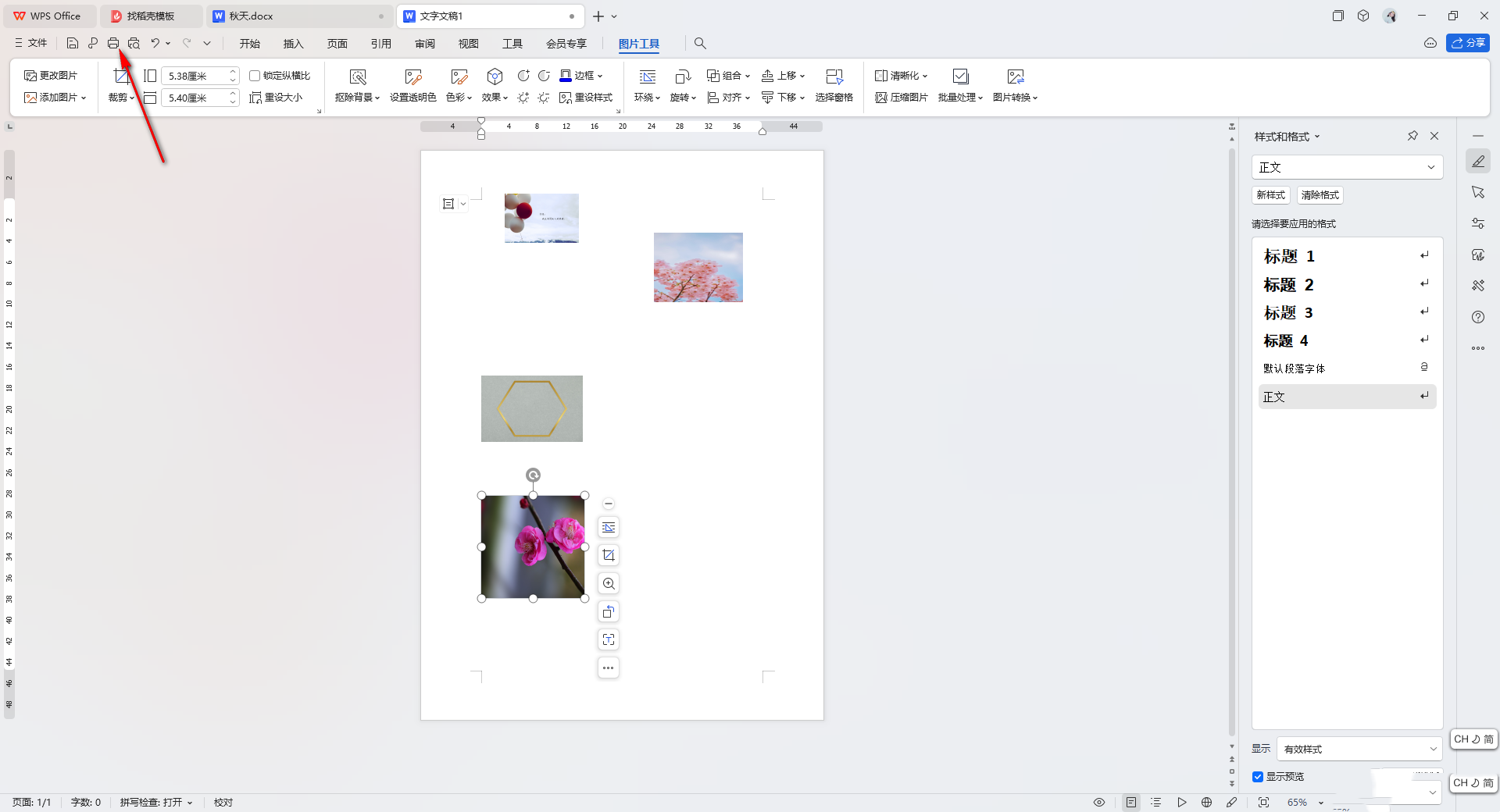Image resolution: width=1500 pixels, height=812 pixels.
Task: Open print preview icon in quick toolbar
Action: [134, 44]
